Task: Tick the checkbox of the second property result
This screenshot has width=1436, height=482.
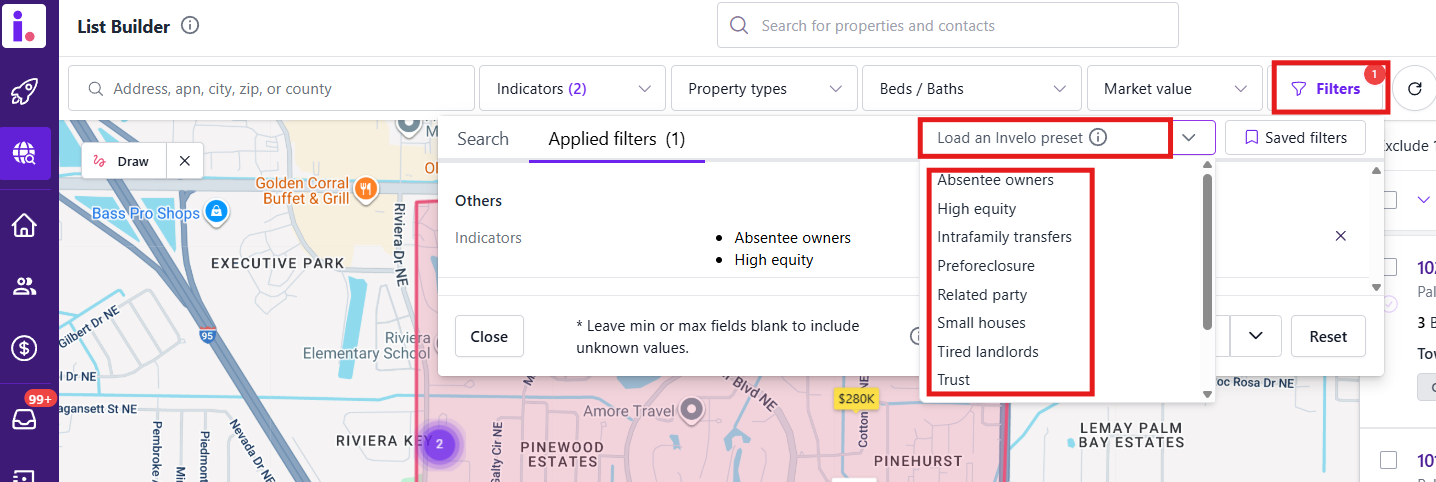Action: tap(1389, 460)
